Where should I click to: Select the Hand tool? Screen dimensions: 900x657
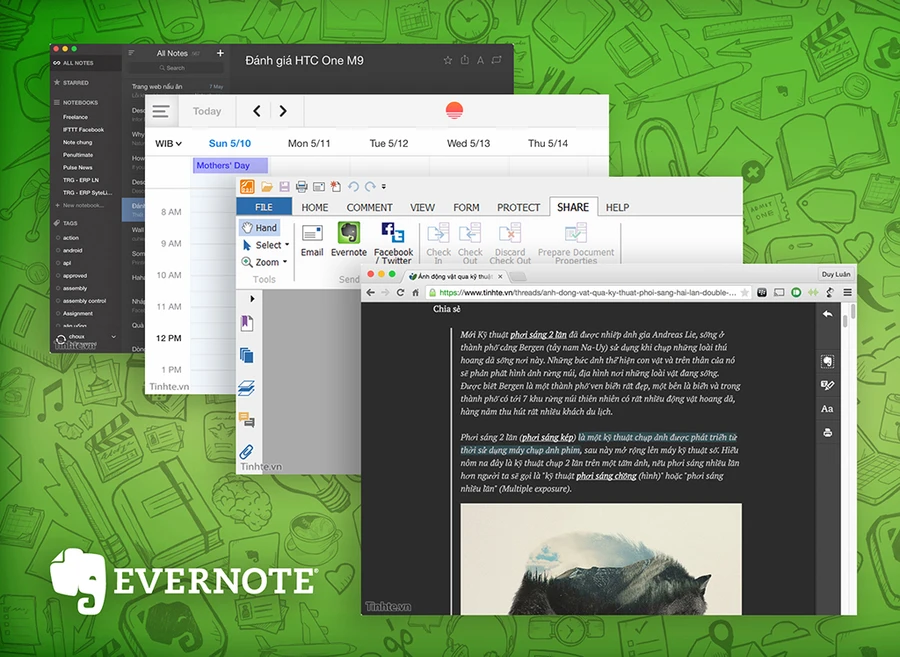[x=259, y=228]
